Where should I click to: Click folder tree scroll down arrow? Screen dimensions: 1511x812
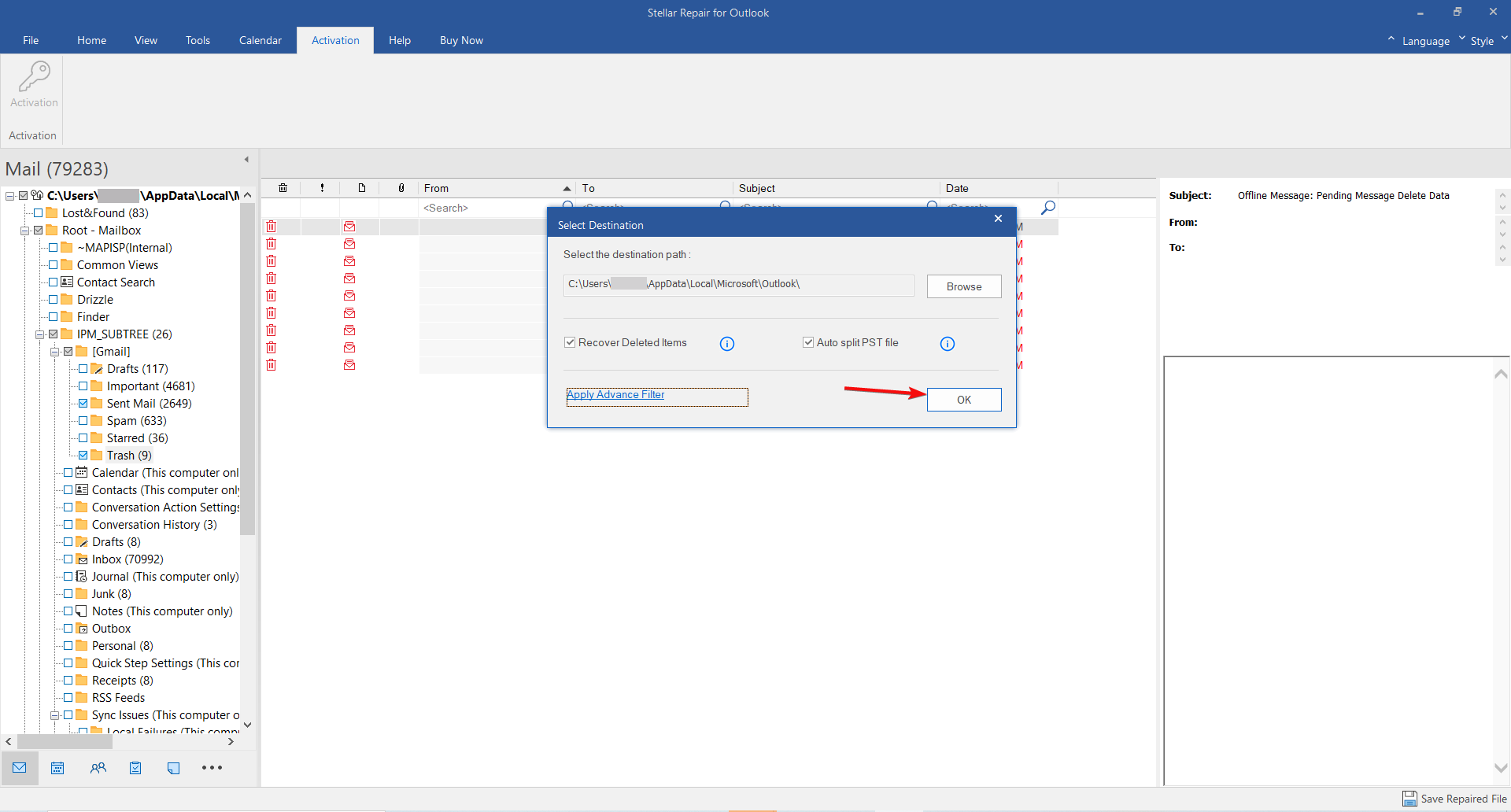(247, 725)
